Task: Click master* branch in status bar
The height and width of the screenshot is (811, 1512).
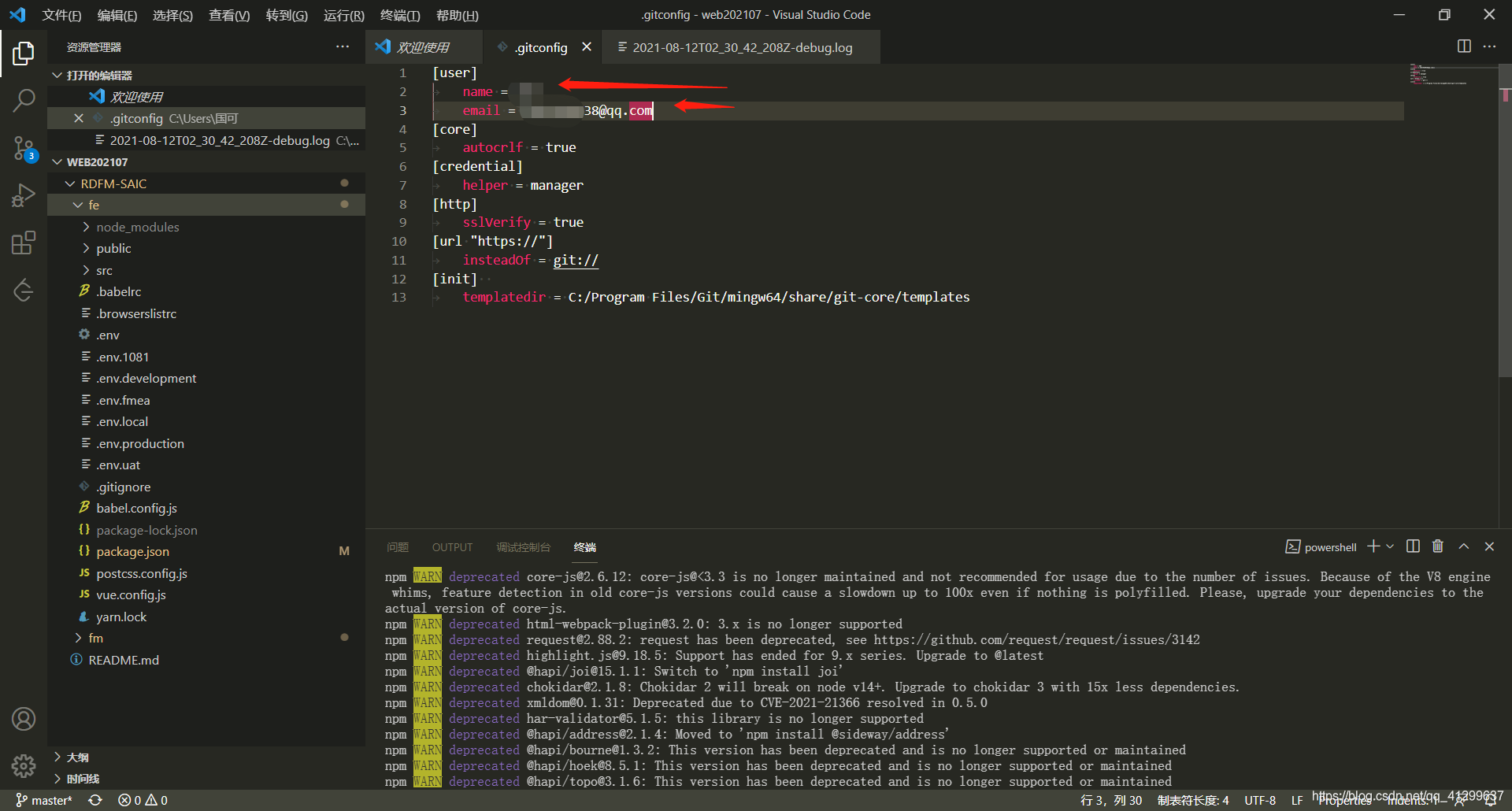Action: click(44, 800)
